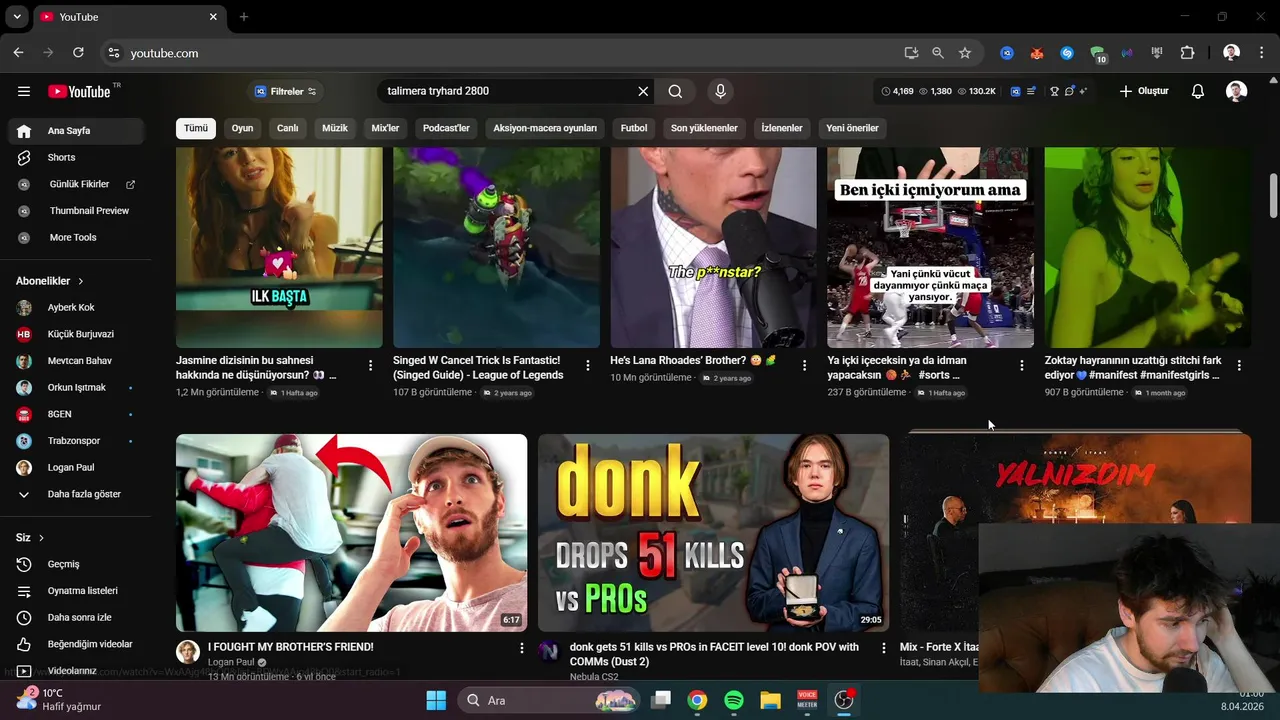Screen dimensions: 1280x720
Task: Reload the page
Action: tap(78, 53)
